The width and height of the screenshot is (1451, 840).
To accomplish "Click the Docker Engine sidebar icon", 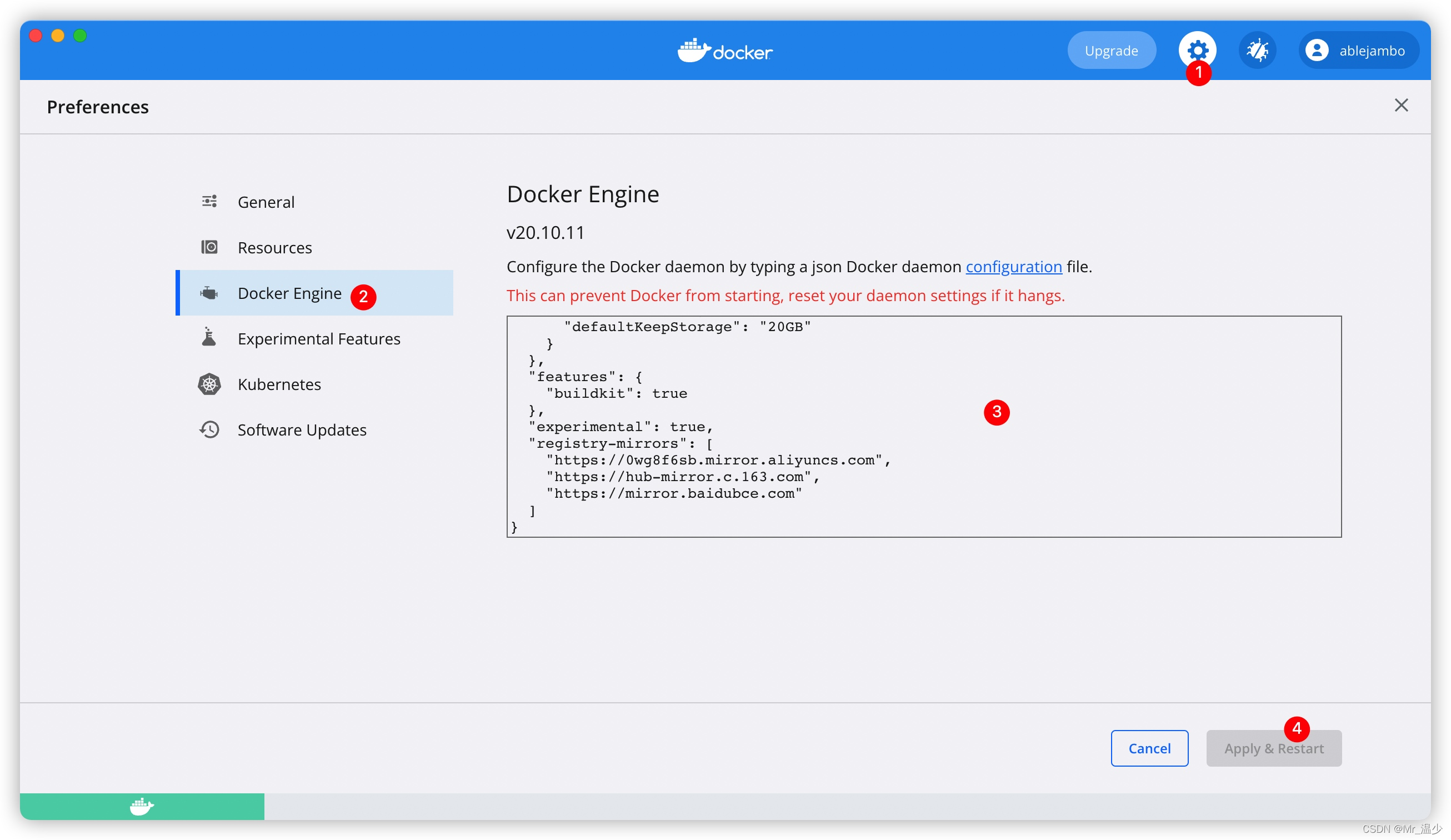I will 209,293.
